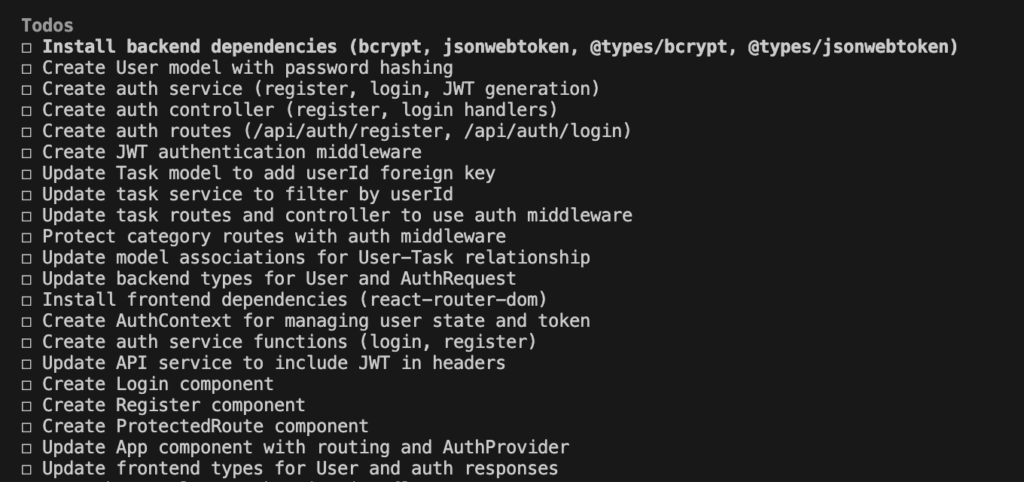The height and width of the screenshot is (482, 1024).
Task: Select Update API service todo line
Action: 273,363
